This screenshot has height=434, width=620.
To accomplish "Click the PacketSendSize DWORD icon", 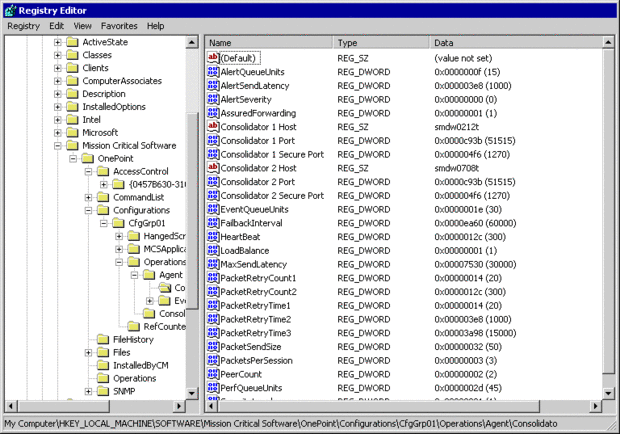I will (213, 347).
